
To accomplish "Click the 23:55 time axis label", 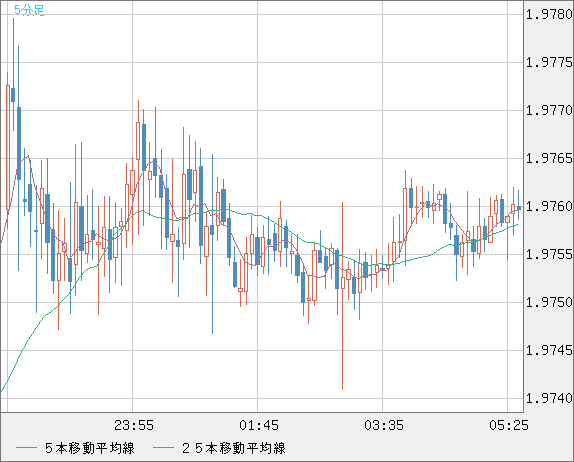I will [x=134, y=425].
